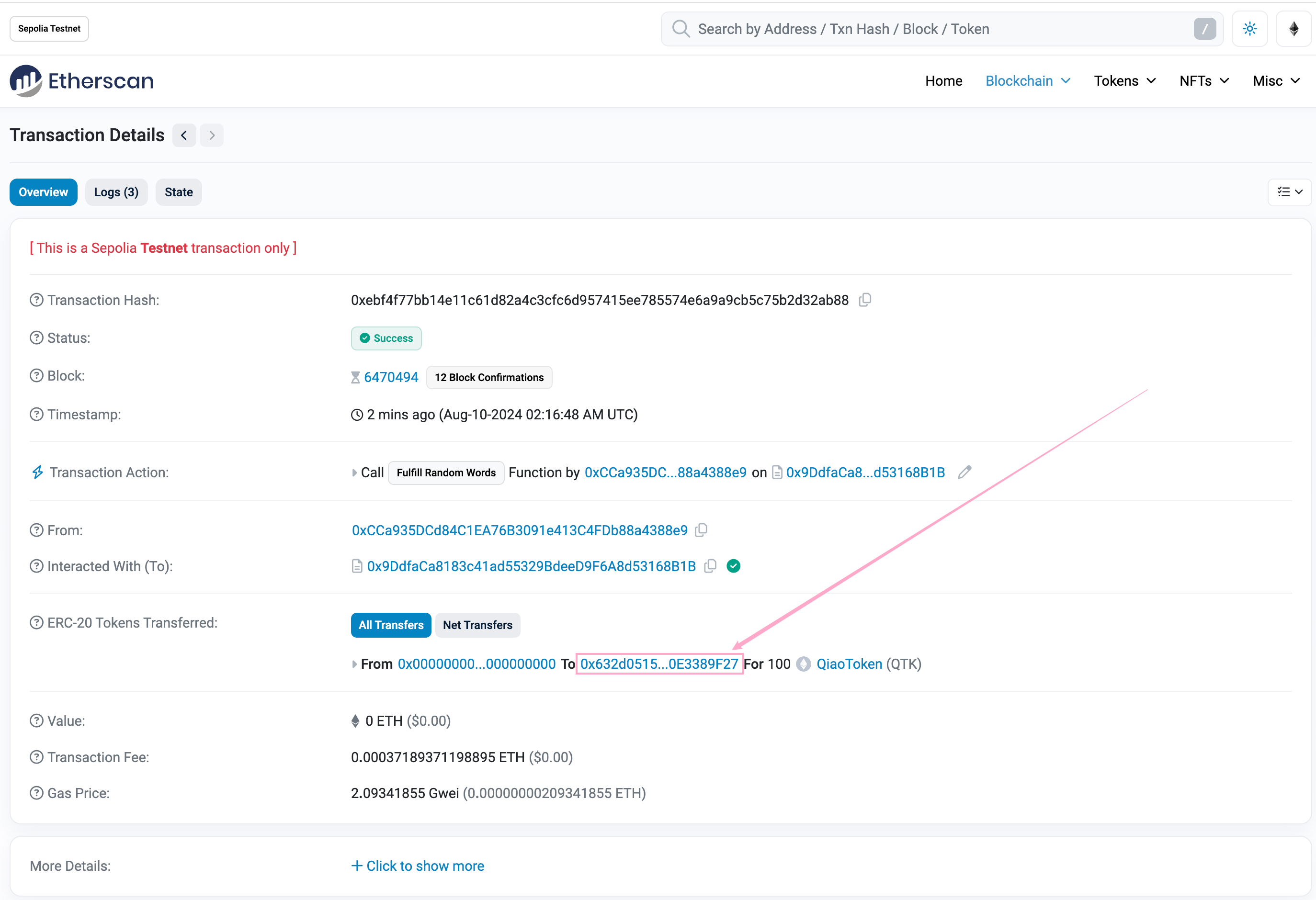Screen dimensions: 1316x900
Task: Click the Success status badge
Action: pos(386,338)
